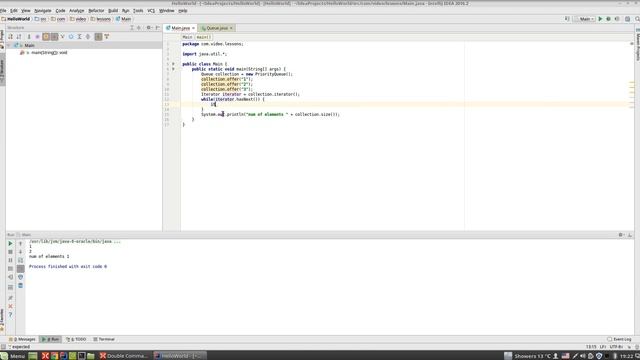
Task: Open Structure panel settings gear
Action: tap(149, 28)
